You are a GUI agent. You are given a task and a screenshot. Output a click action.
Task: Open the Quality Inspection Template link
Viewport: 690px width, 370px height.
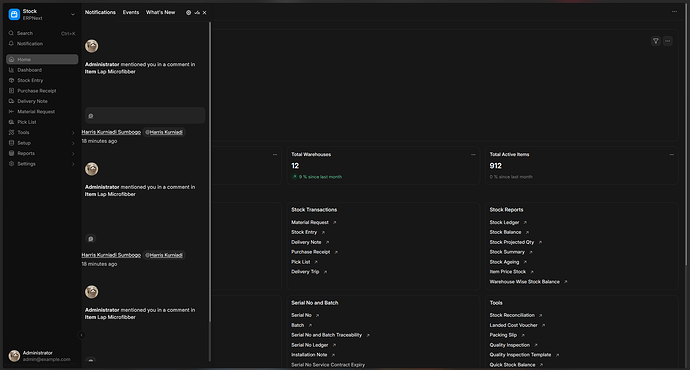[520, 355]
